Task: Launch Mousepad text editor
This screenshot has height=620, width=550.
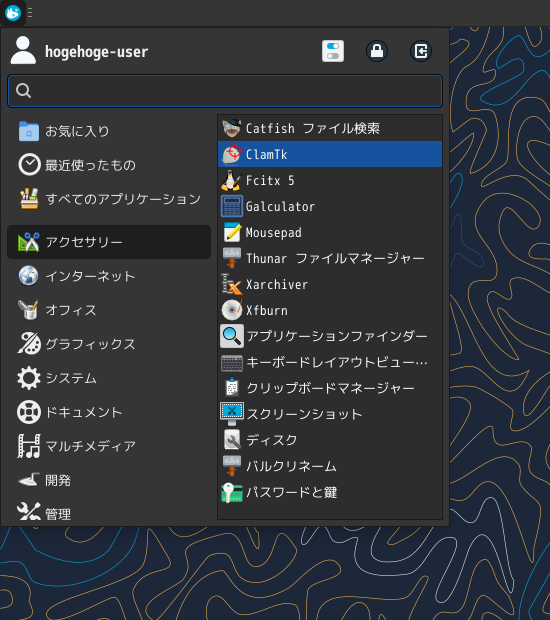Action: (x=330, y=232)
